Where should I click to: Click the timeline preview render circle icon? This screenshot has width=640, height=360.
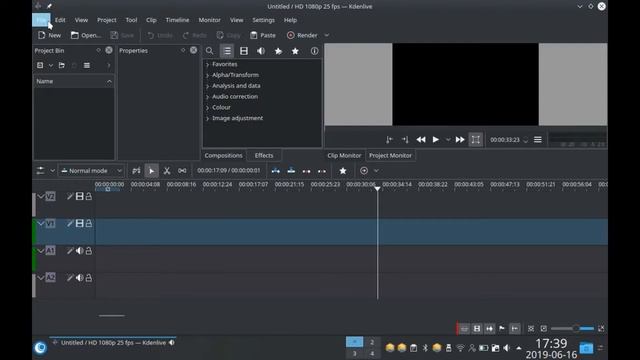pos(364,171)
